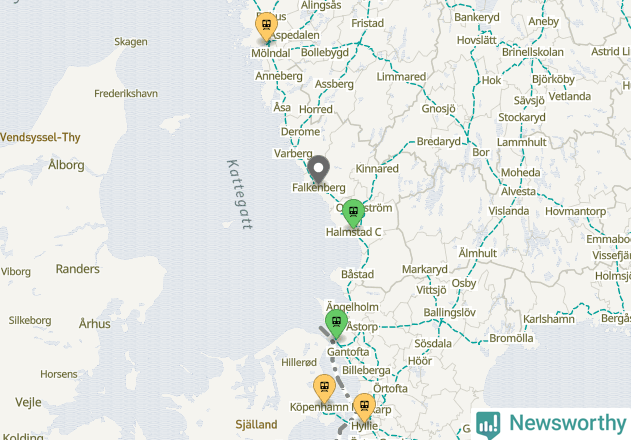
Task: Click the Varberg town label
Action: point(293,153)
